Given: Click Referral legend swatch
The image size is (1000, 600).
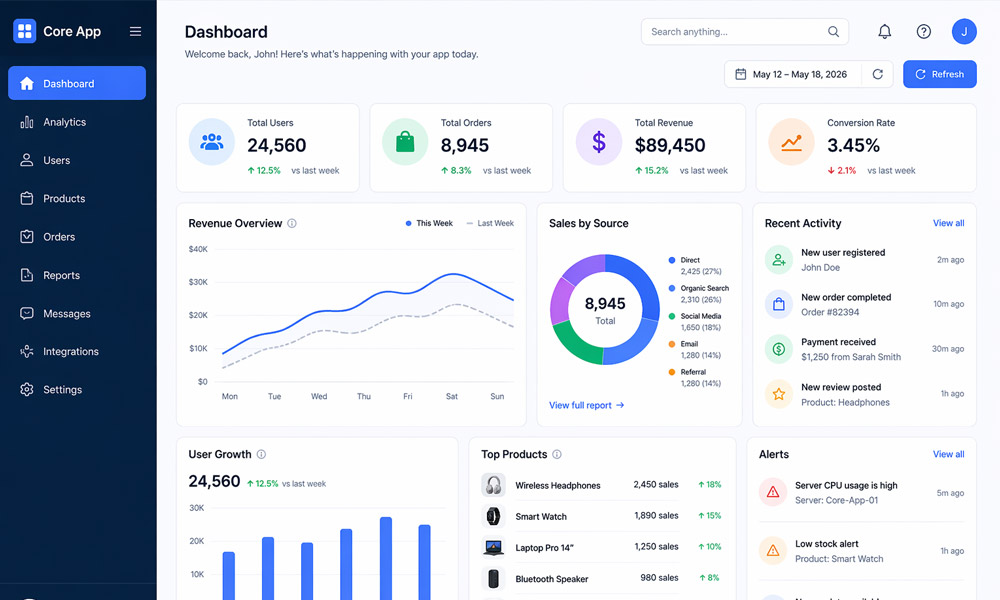Looking at the screenshot, I should coord(672,372).
